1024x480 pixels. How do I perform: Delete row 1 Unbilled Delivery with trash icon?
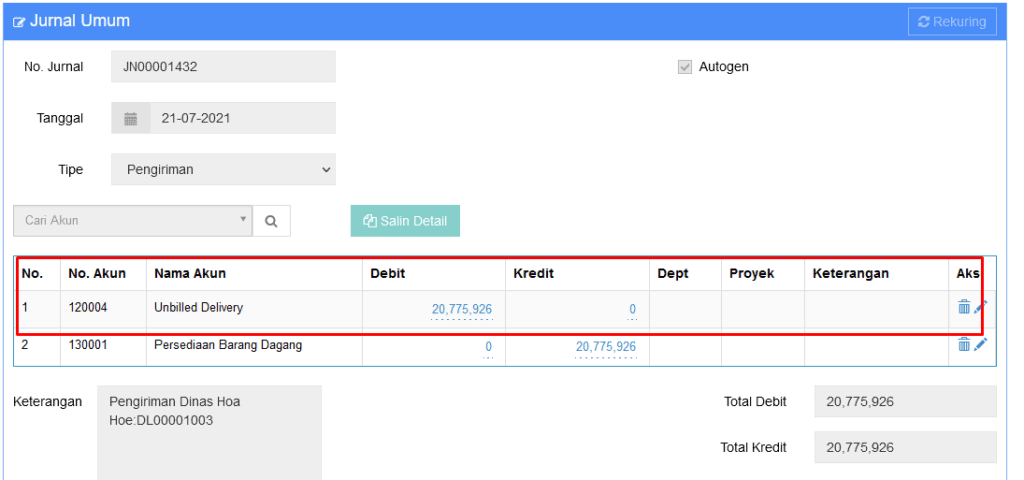964,306
